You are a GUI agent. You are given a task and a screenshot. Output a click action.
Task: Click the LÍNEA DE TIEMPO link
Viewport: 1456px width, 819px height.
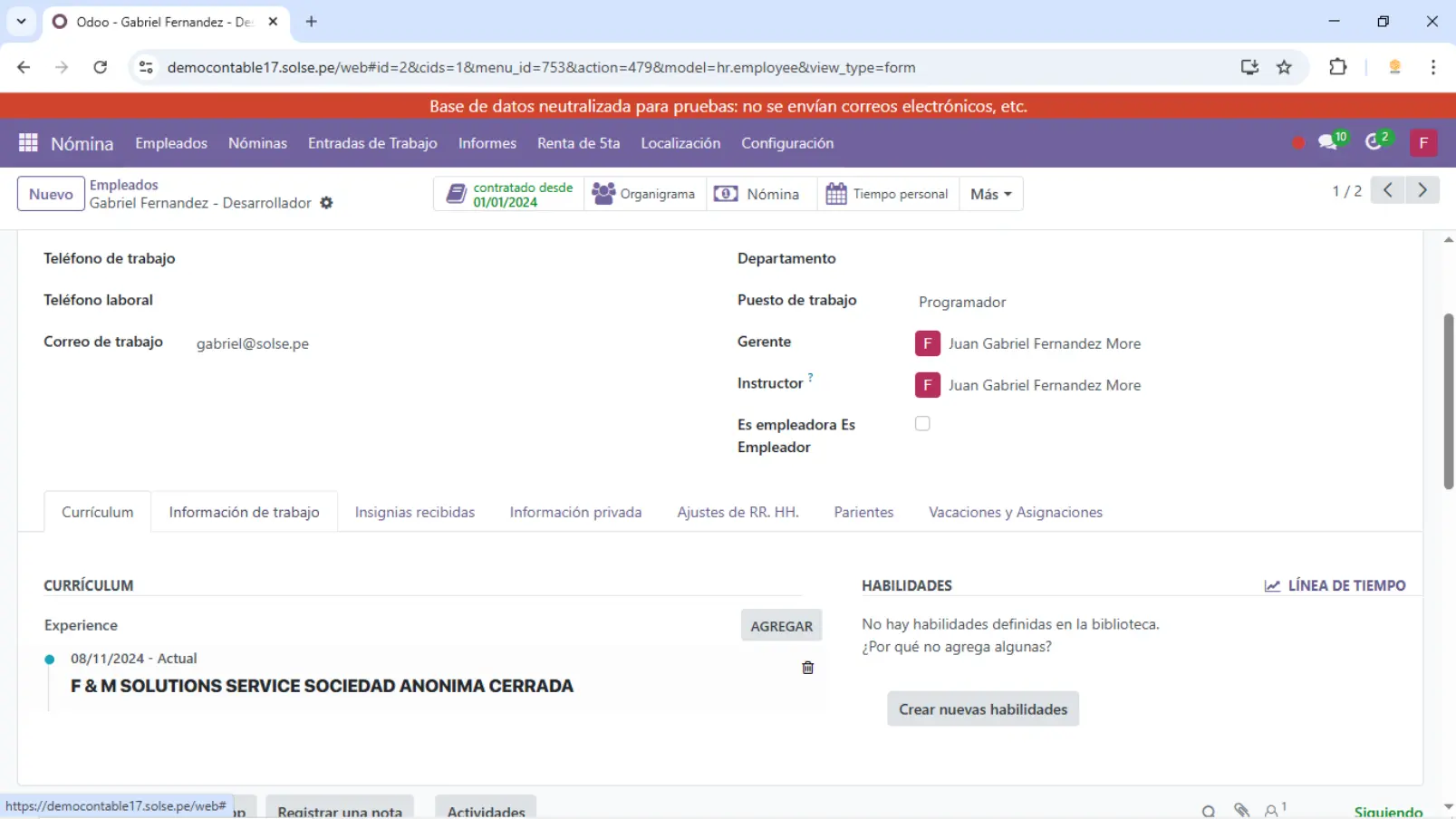pyautogui.click(x=1335, y=585)
